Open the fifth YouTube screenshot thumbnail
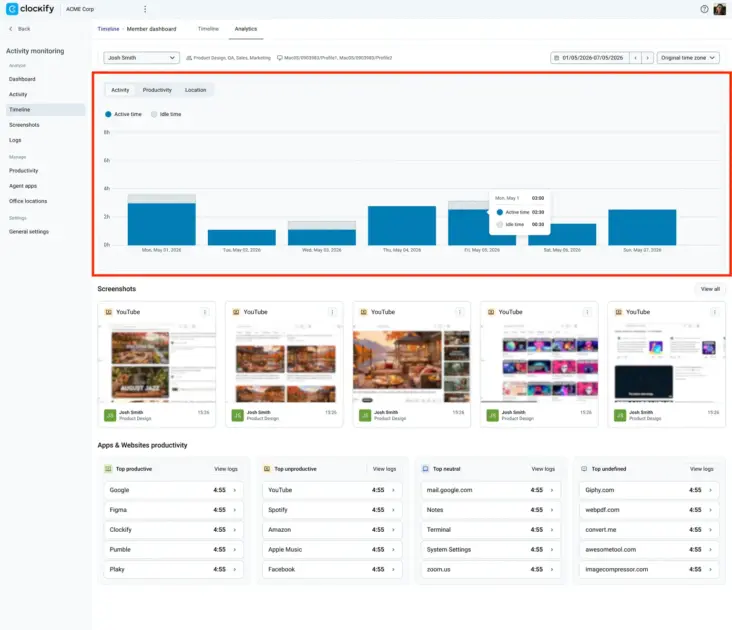732x630 pixels. tap(667, 363)
